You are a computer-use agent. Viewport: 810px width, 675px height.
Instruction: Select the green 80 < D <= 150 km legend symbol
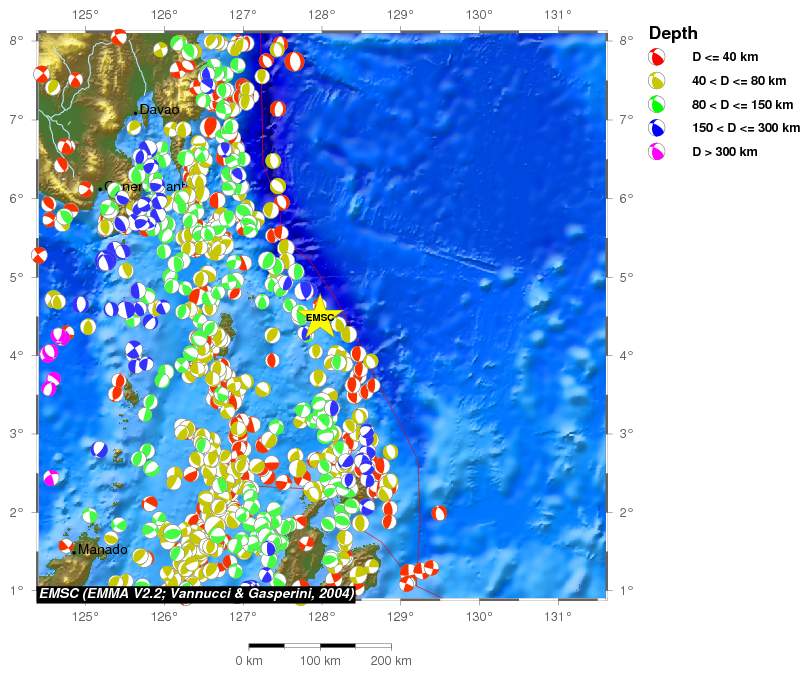pyautogui.click(x=658, y=104)
